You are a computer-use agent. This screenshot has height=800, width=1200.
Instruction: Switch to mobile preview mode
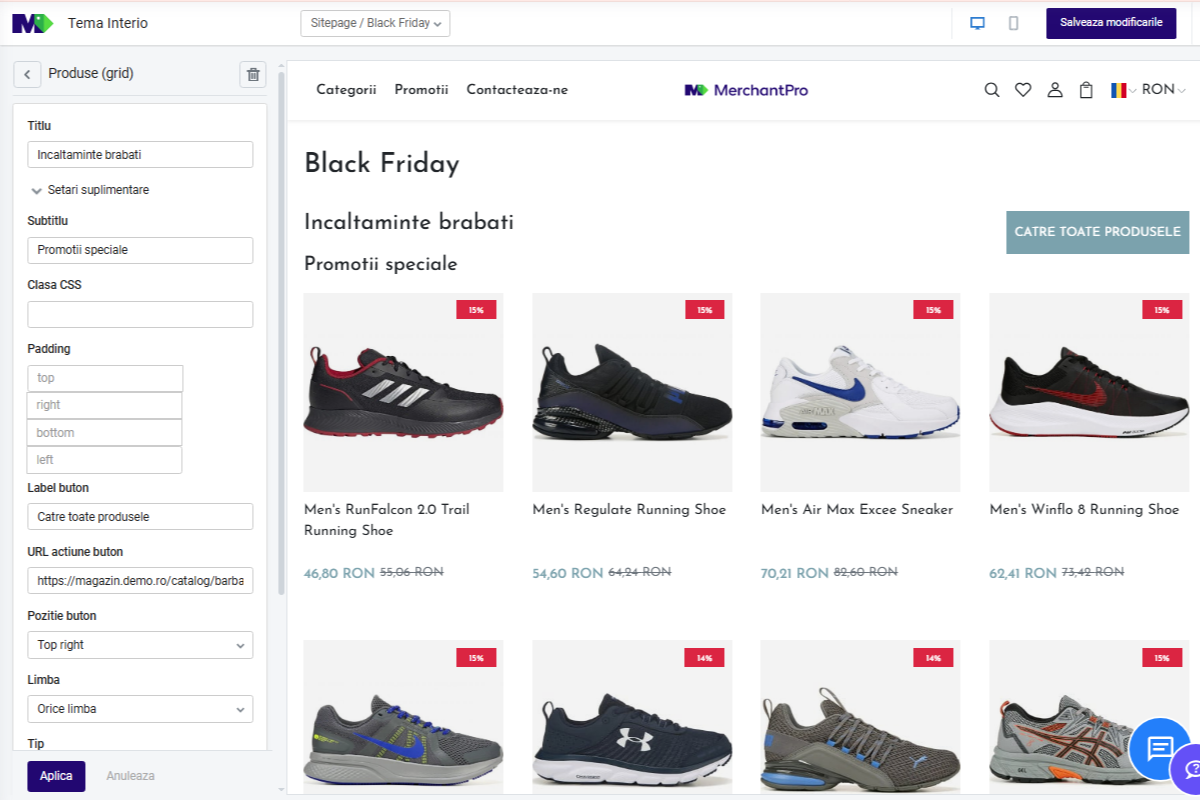(1013, 23)
